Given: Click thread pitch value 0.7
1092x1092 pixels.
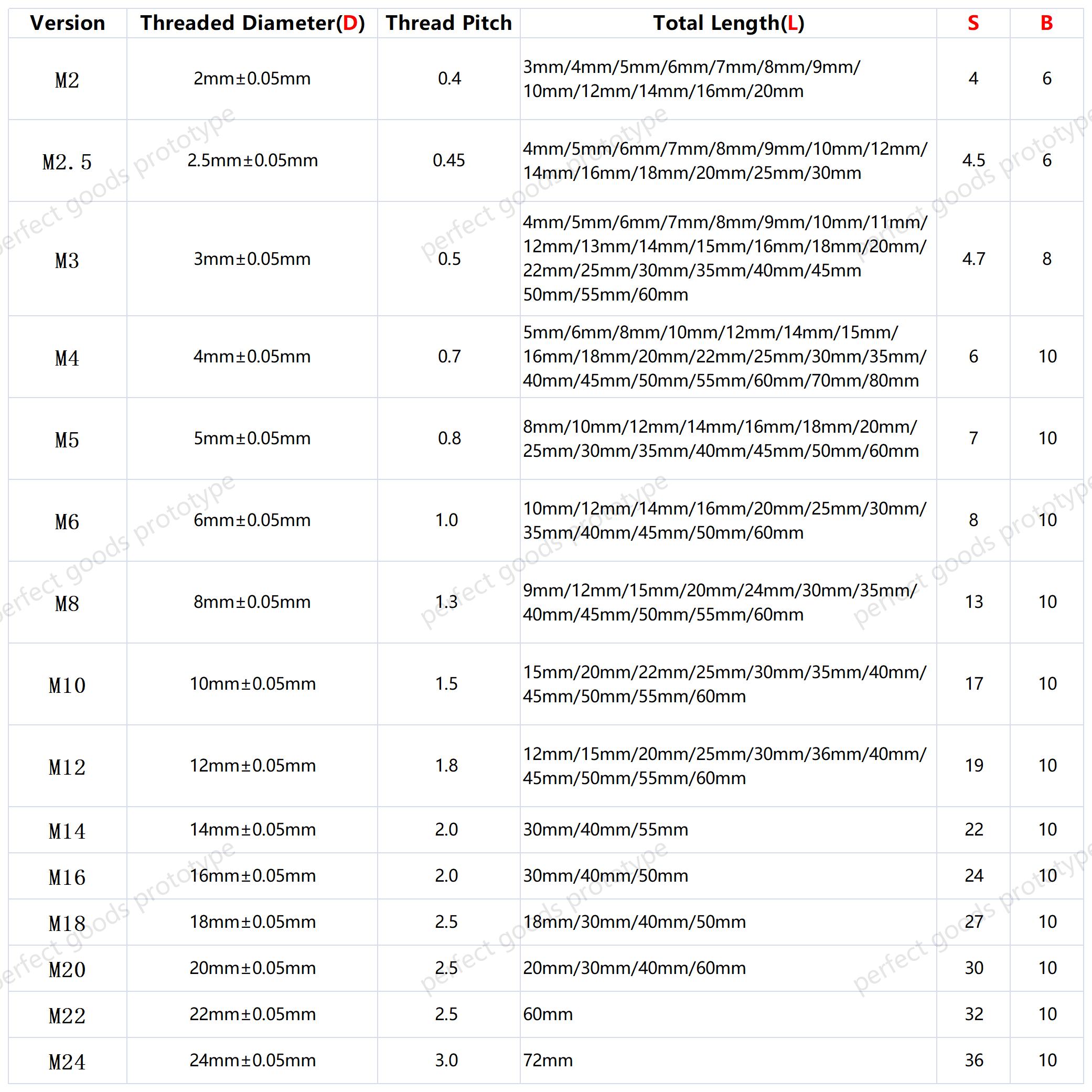Looking at the screenshot, I should coord(449,357).
